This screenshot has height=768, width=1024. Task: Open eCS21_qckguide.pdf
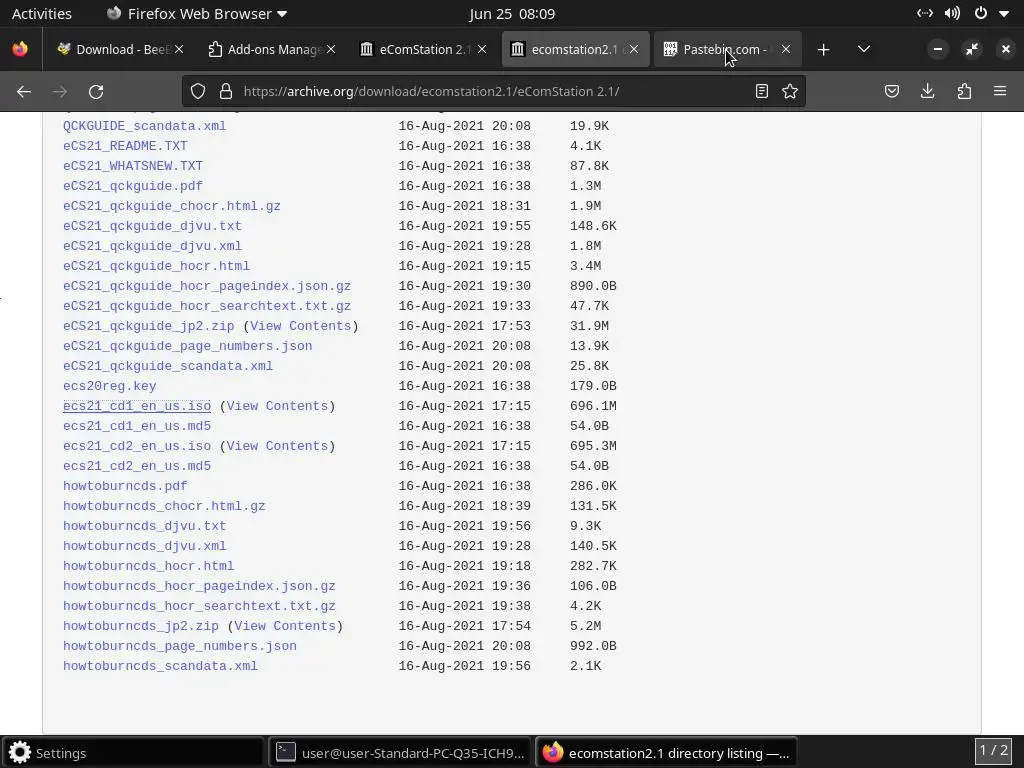tap(133, 186)
